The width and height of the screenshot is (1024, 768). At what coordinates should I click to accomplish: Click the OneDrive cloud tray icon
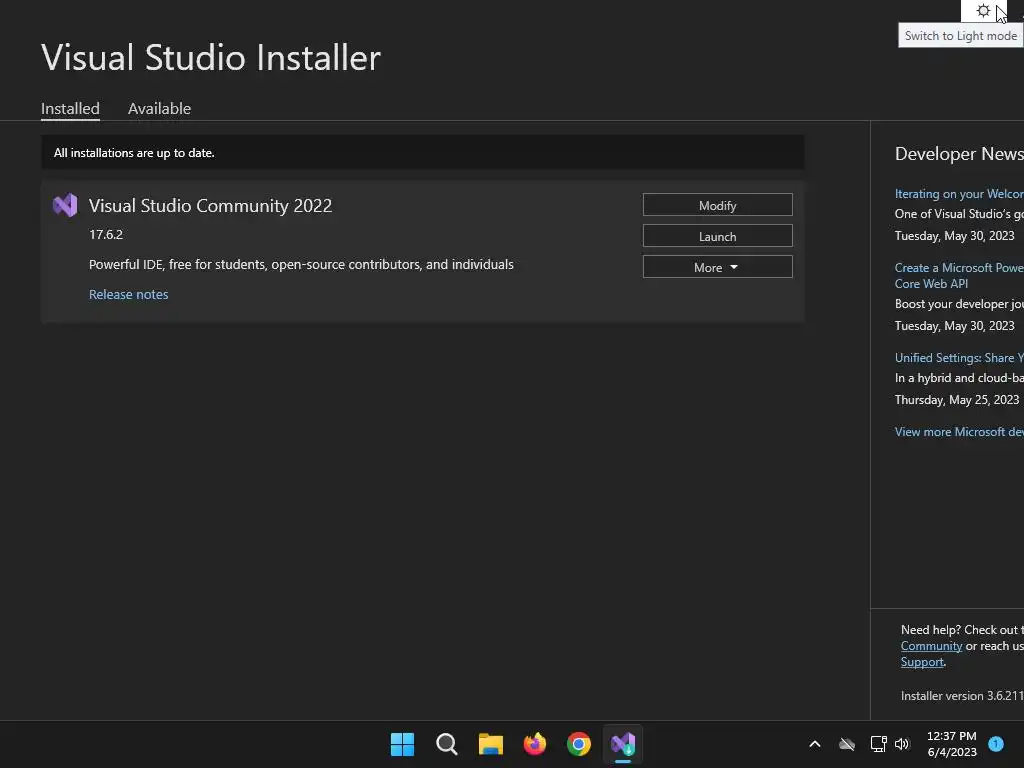pyautogui.click(x=847, y=744)
